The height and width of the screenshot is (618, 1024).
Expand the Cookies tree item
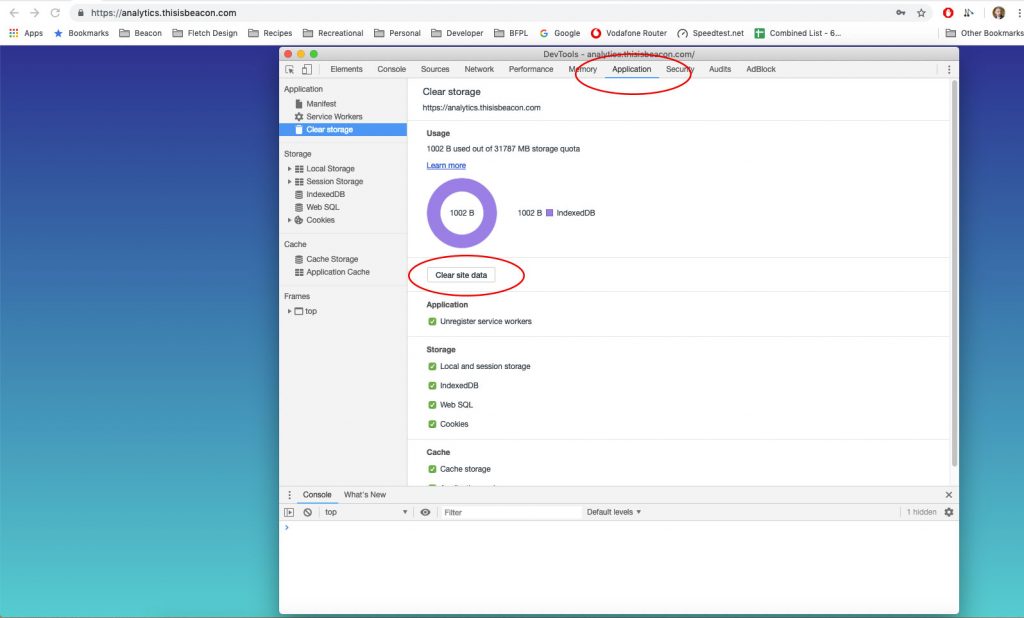point(289,220)
